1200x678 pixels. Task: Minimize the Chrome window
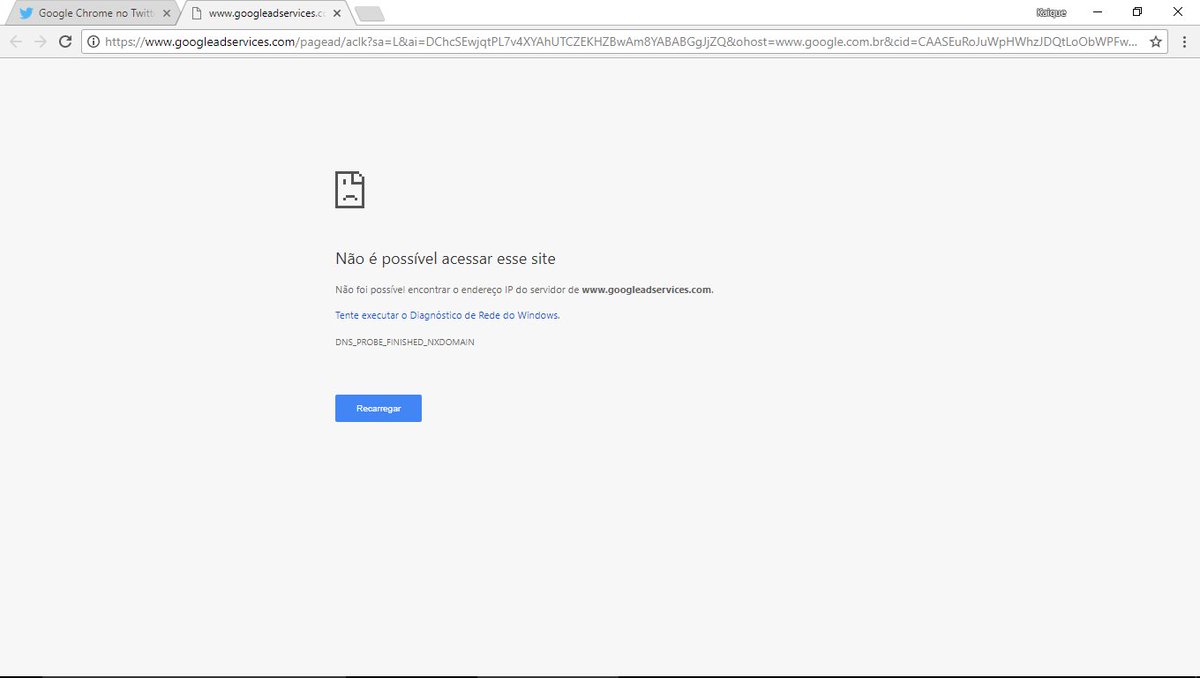1098,12
